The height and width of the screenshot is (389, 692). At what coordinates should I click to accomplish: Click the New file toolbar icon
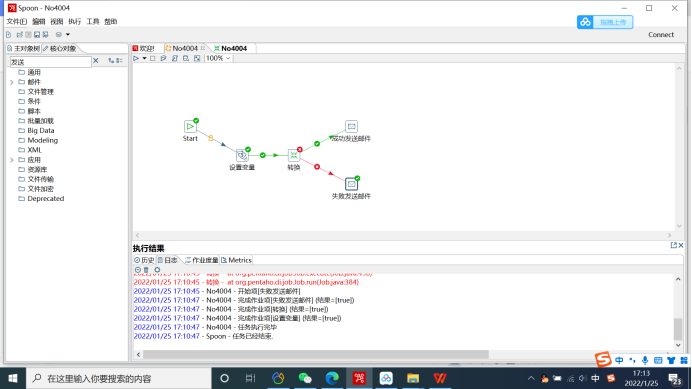tap(8, 34)
